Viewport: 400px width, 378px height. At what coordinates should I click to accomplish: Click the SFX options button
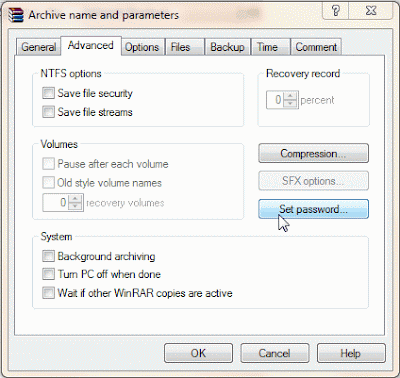[x=313, y=181]
